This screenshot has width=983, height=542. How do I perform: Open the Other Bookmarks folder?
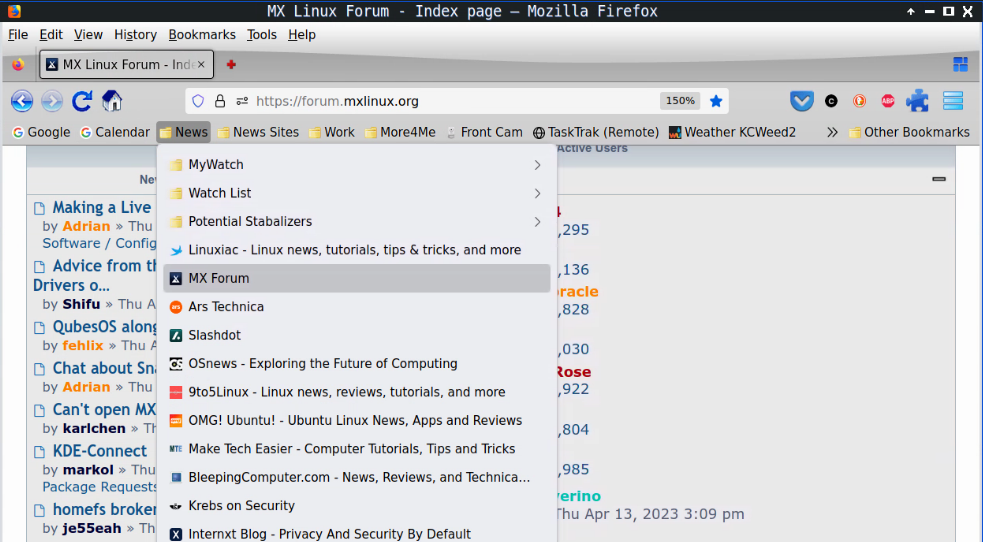[x=909, y=132]
